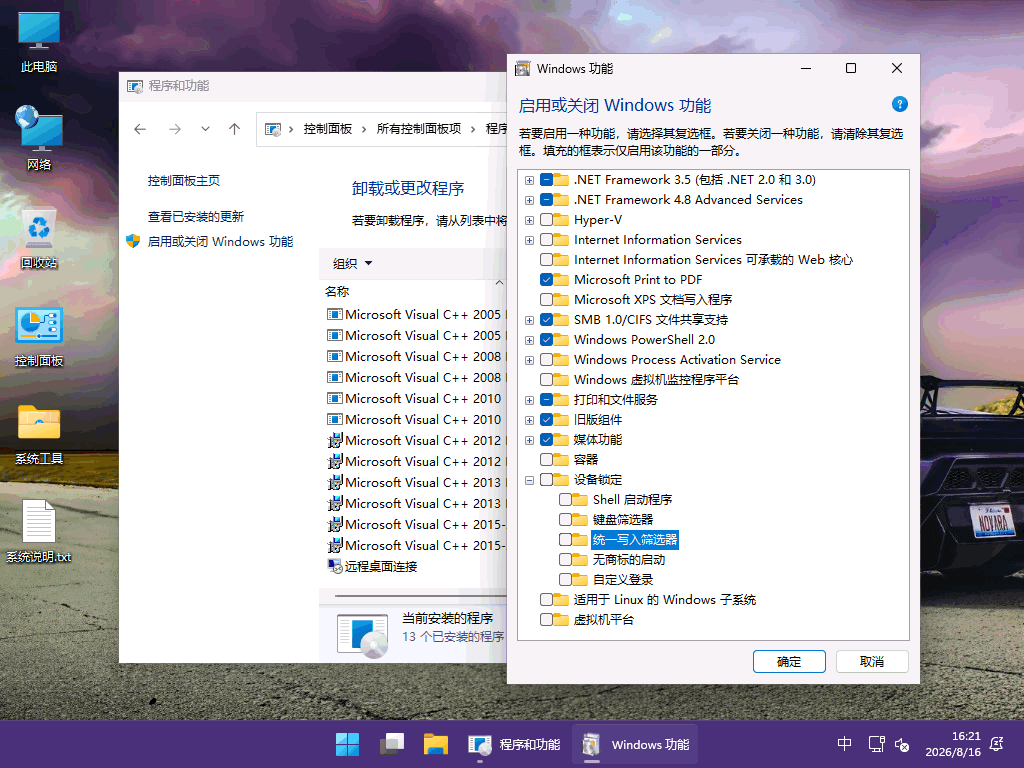Enable the 统一写入筛选器 checkbox
This screenshot has height=768, width=1024.
tap(566, 539)
